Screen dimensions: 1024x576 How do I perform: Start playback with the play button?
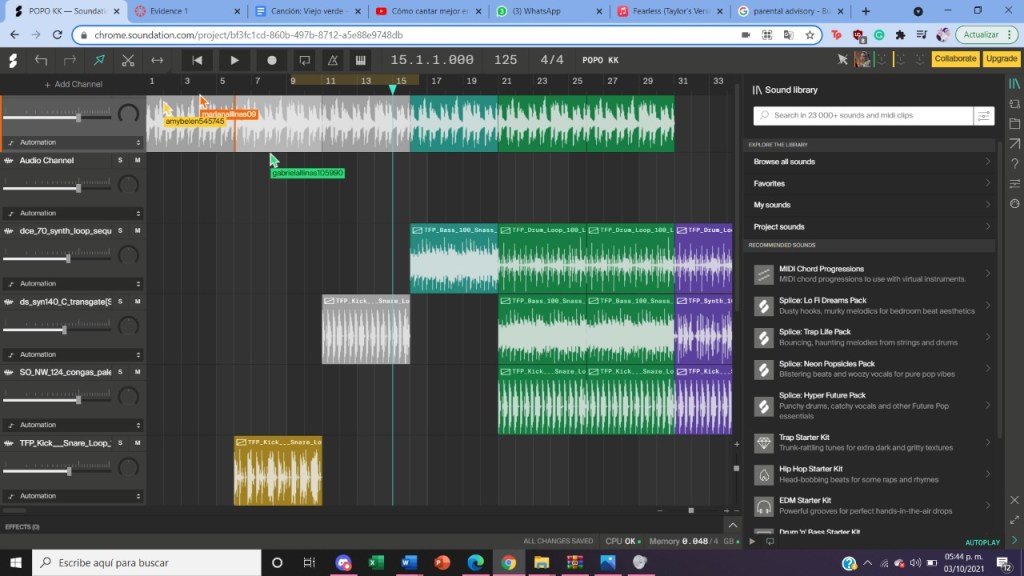point(234,60)
